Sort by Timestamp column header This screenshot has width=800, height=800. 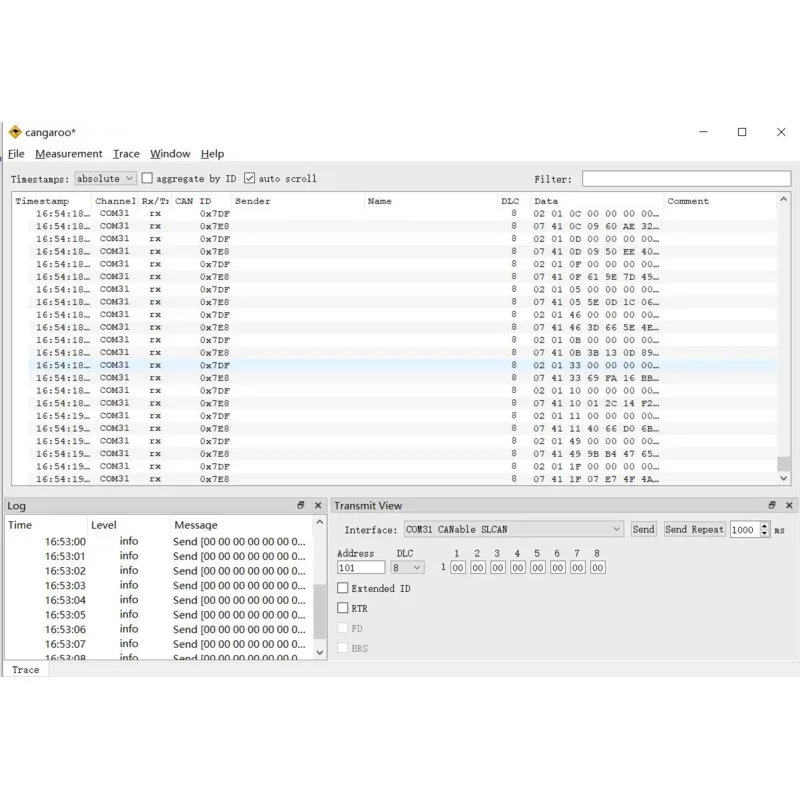point(52,201)
